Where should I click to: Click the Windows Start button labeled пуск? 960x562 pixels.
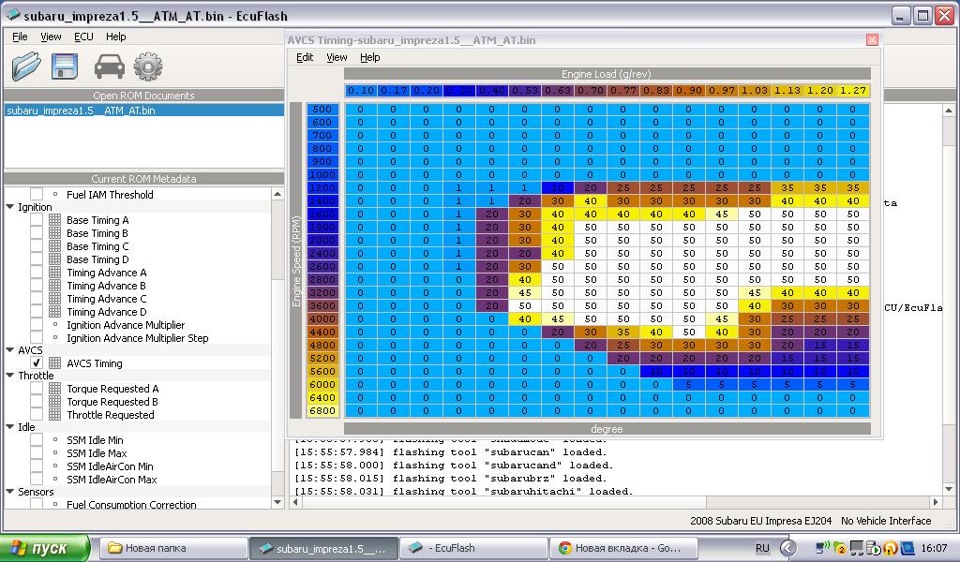[46, 548]
